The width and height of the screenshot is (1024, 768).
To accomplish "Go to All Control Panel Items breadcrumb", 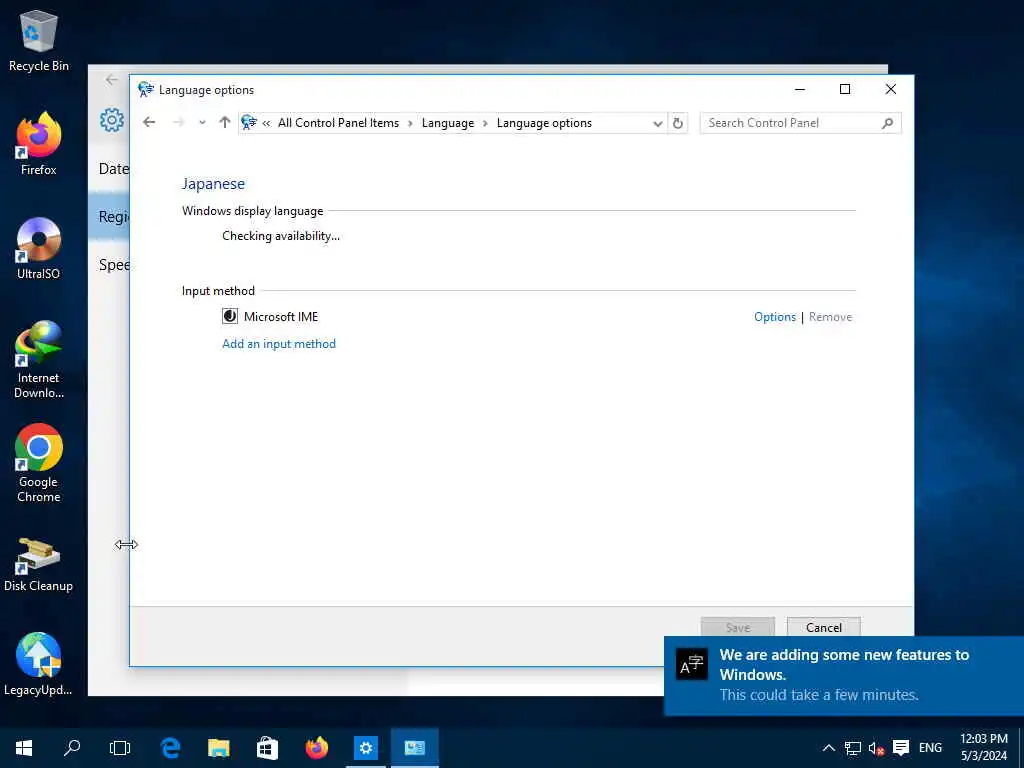I will (338, 123).
